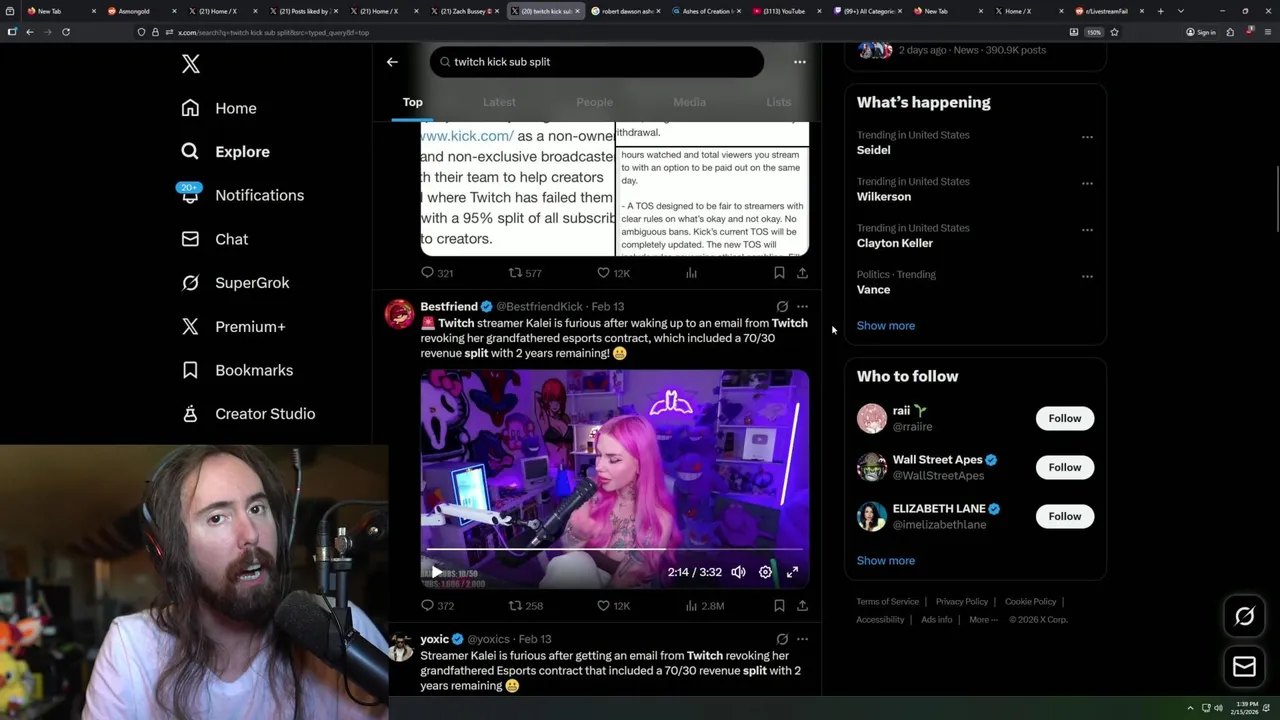Click the search box containing twitch kick sub split
1280x720 pixels.
click(x=597, y=62)
